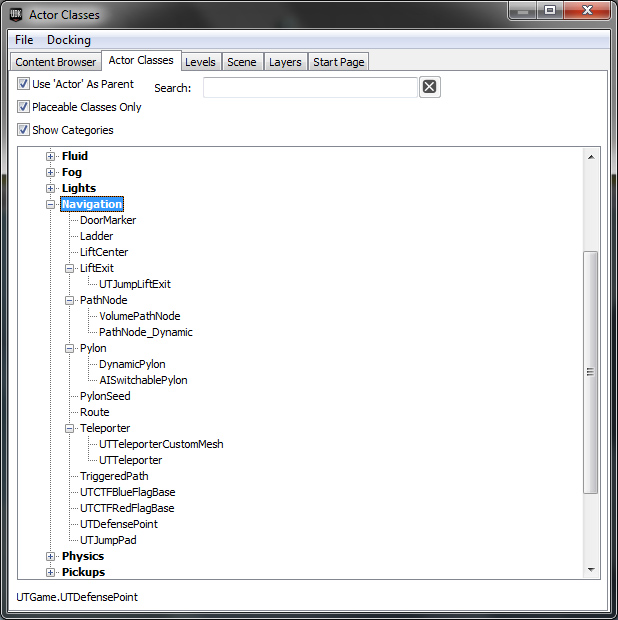Expand the Physics category
Viewport: 618px width, 620px height.
(51, 556)
